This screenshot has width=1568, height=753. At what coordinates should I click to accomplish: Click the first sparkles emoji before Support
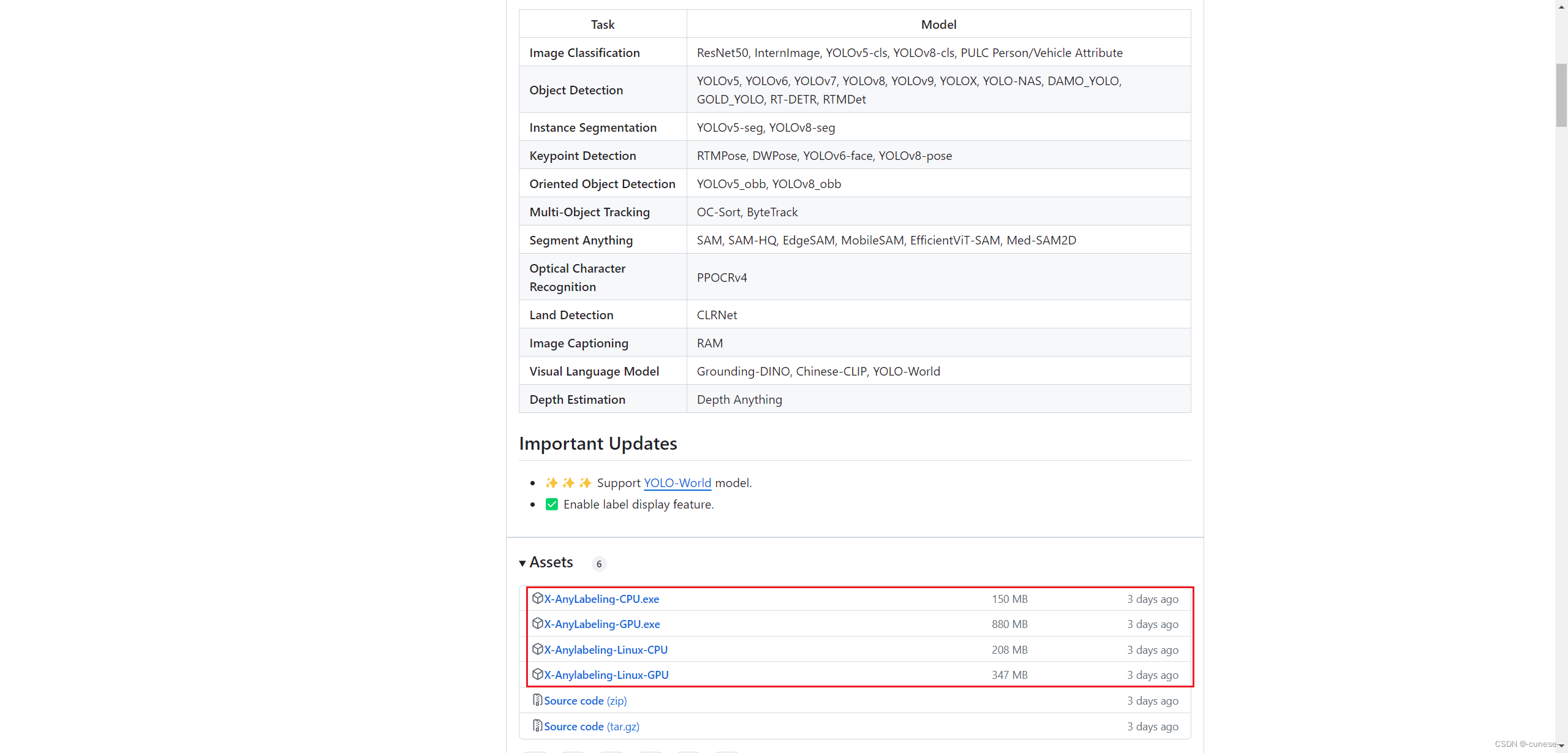point(551,483)
